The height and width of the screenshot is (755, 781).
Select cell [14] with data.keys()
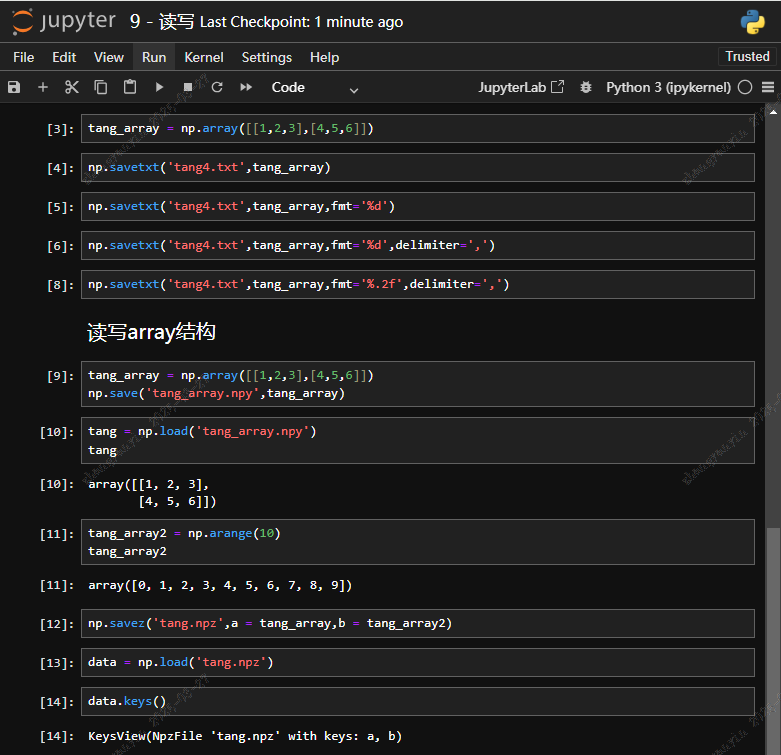[x=417, y=701]
